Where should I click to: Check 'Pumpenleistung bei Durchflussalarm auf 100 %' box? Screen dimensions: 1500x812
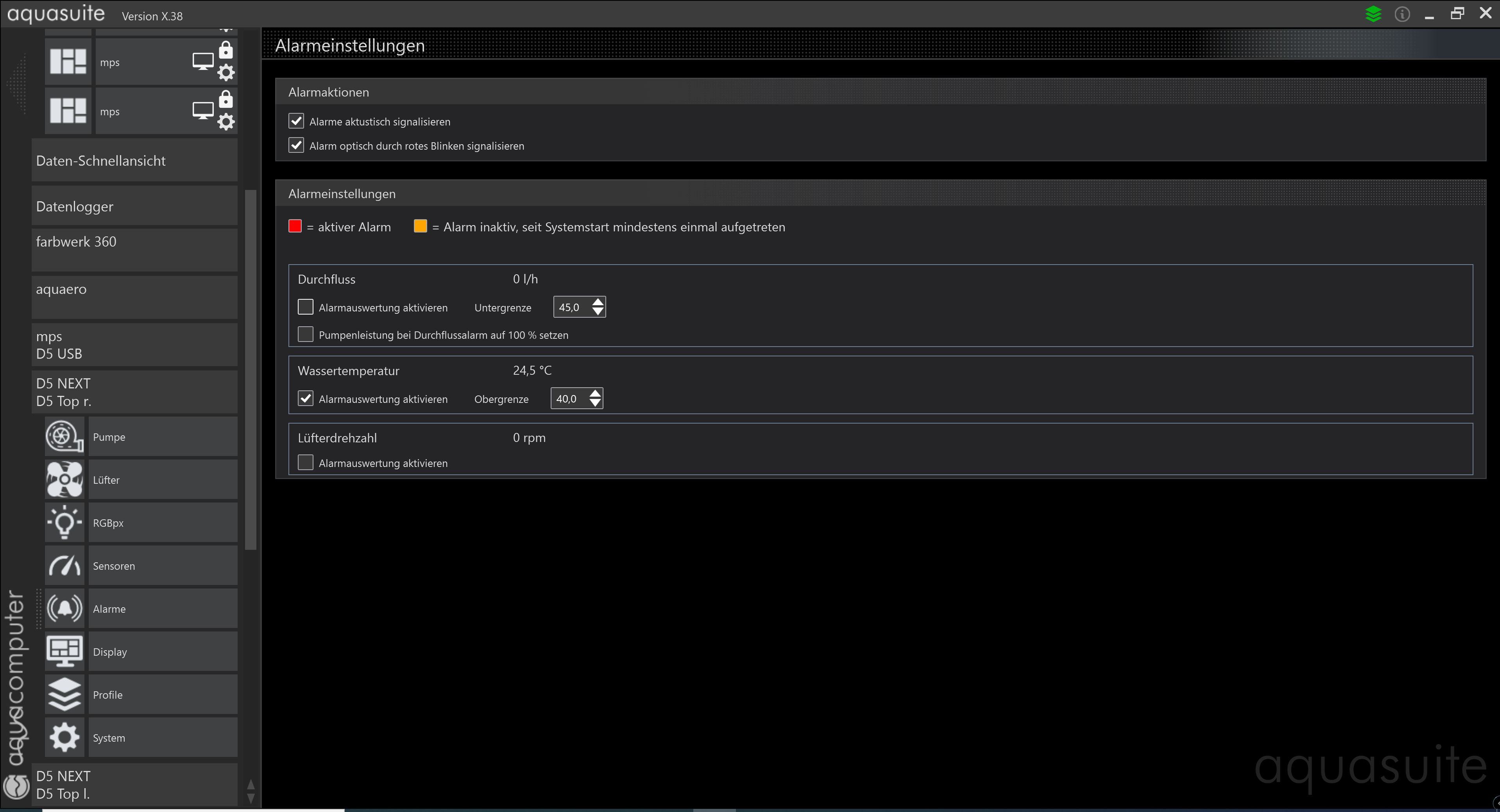(306, 334)
